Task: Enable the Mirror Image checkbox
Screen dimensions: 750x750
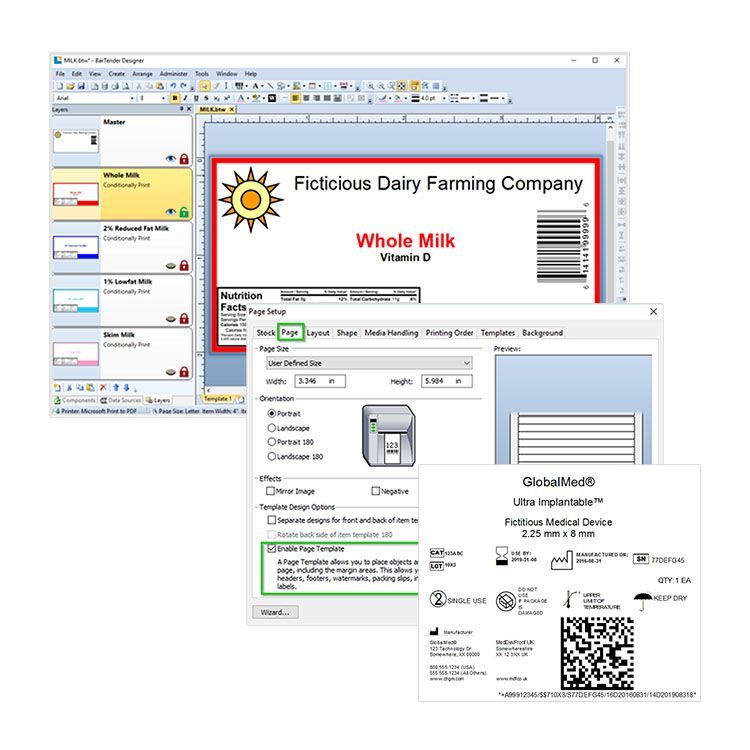Action: coord(271,491)
